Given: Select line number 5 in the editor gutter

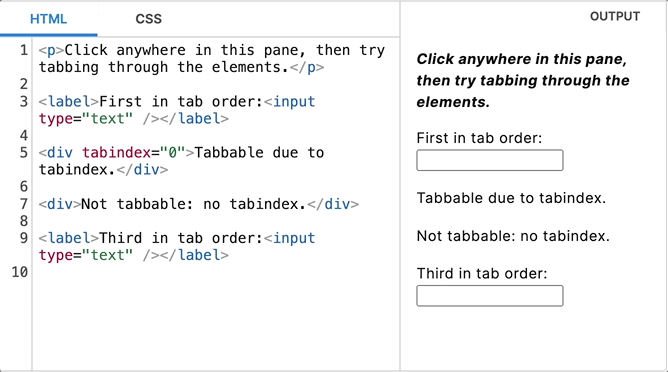Looking at the screenshot, I should (23, 153).
